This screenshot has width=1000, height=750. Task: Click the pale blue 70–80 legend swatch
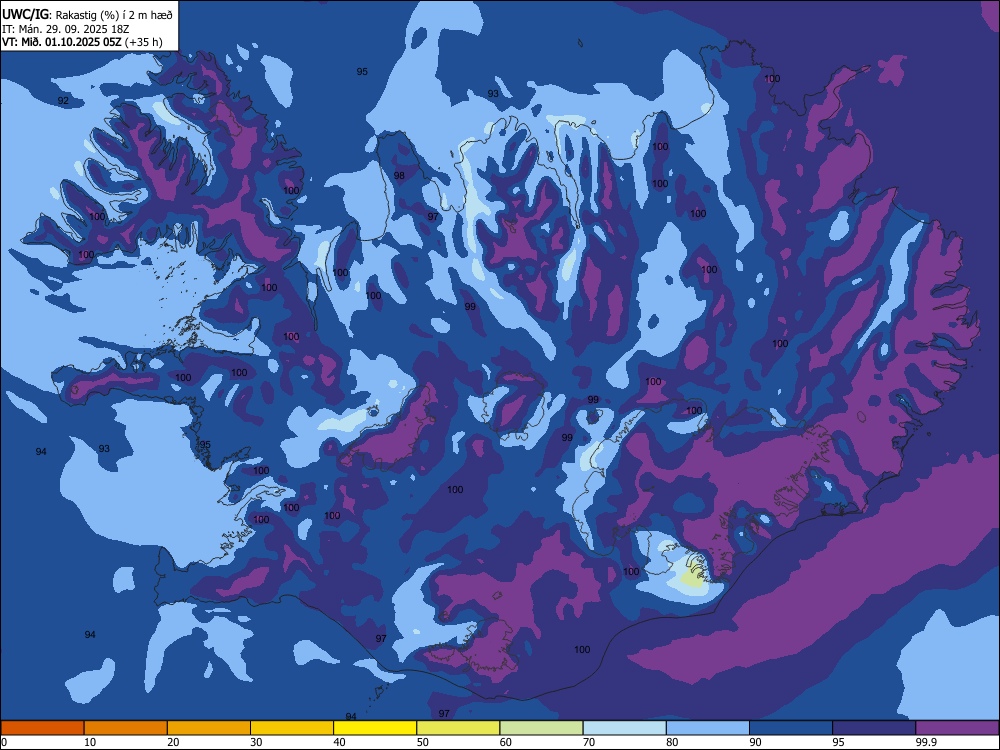(624, 728)
